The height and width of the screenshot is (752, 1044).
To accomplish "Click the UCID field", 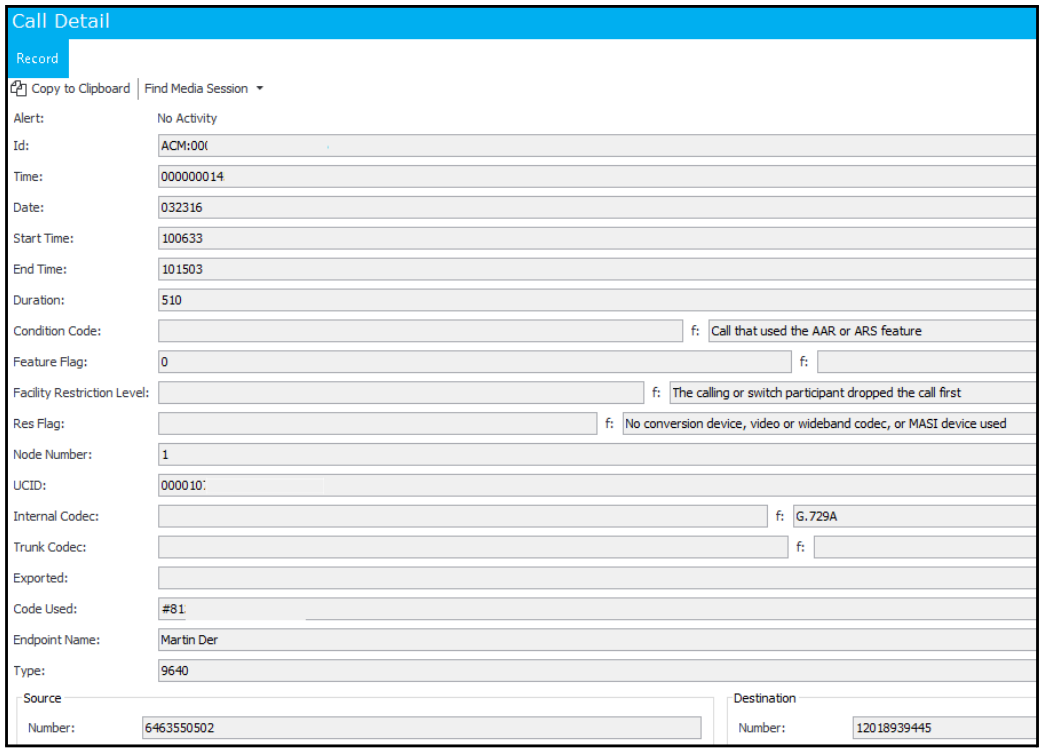I will tap(597, 486).
